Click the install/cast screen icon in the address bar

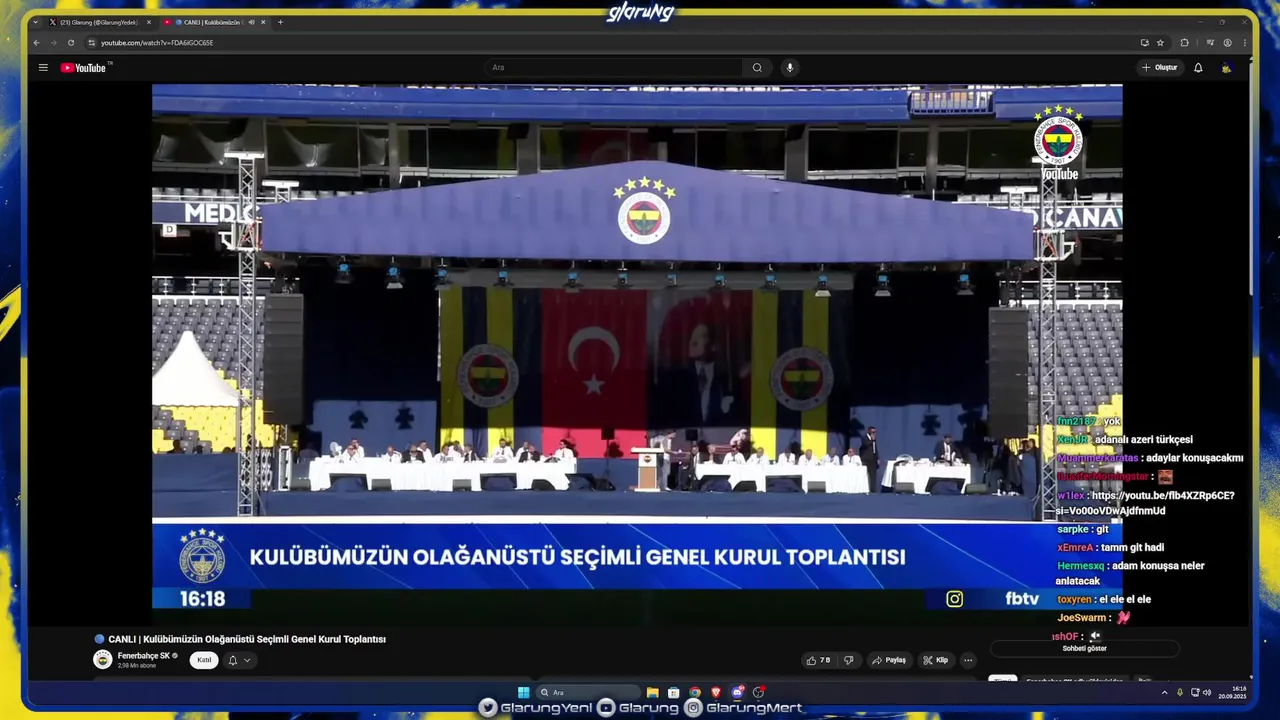(x=1144, y=43)
